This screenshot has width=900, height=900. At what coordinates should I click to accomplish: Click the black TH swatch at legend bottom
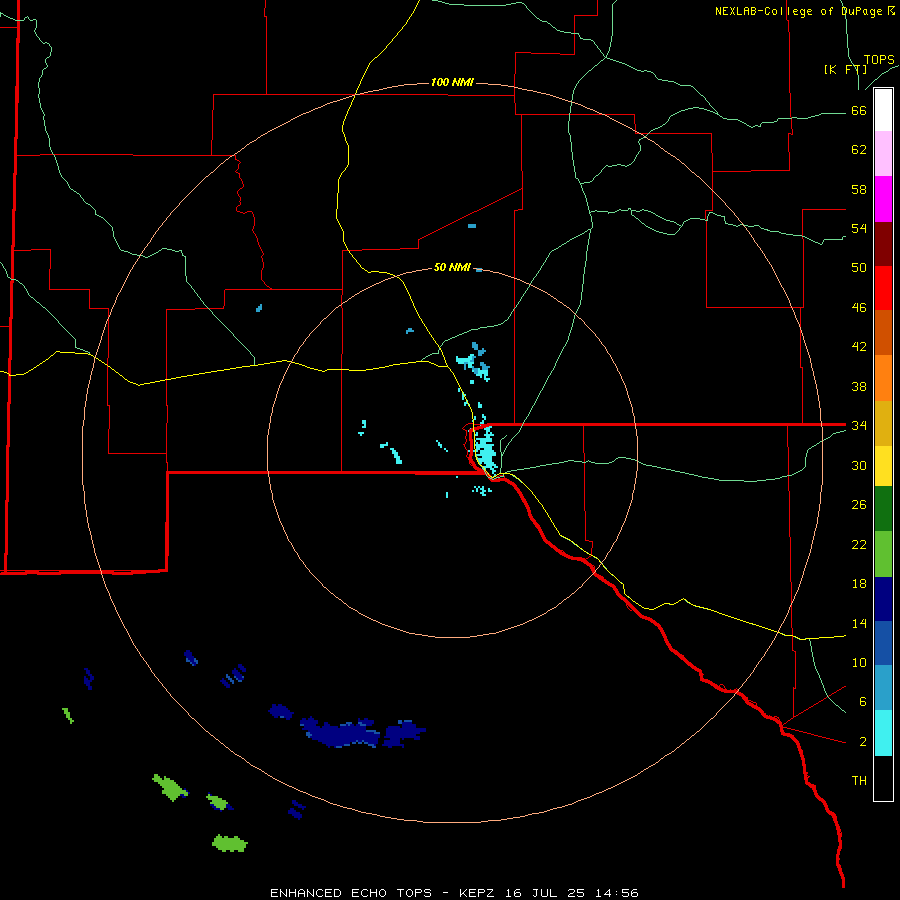883,778
